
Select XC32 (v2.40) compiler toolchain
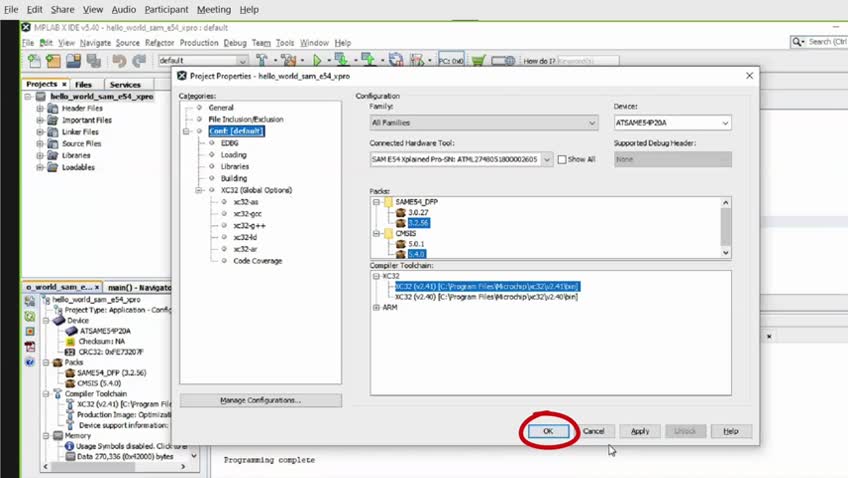pyautogui.click(x=471, y=297)
